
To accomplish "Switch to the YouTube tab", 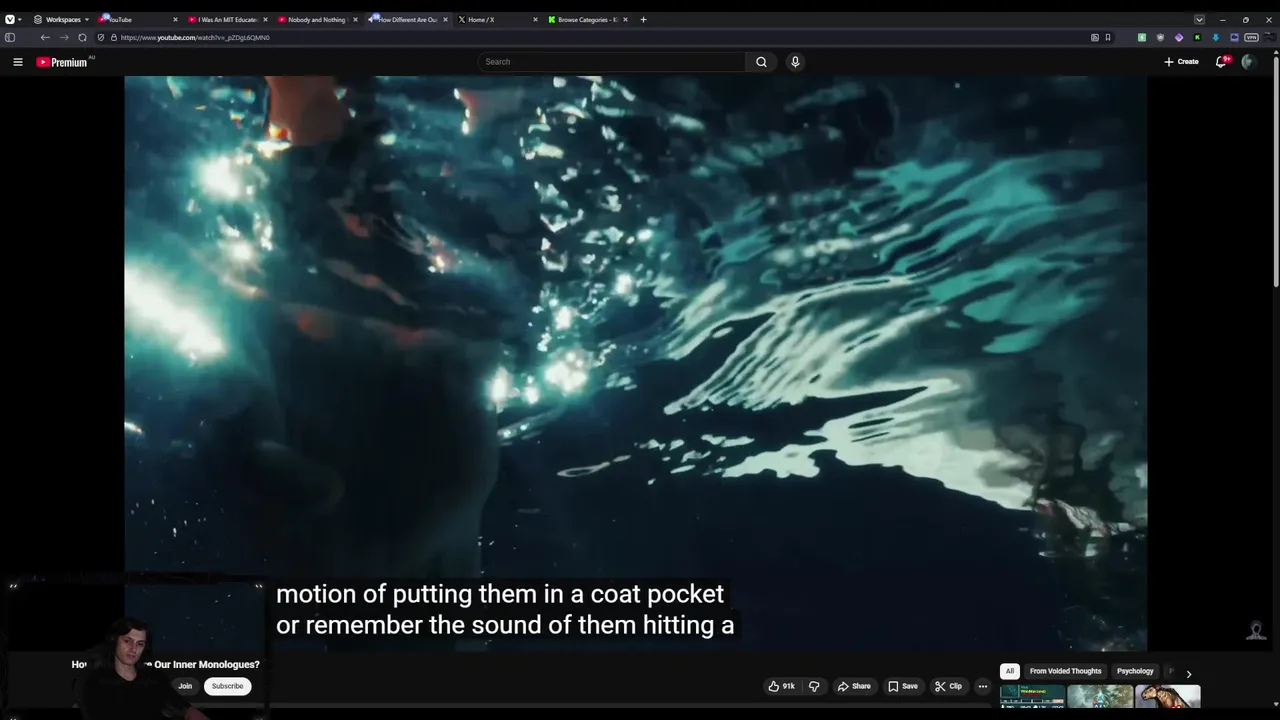I will (139, 19).
